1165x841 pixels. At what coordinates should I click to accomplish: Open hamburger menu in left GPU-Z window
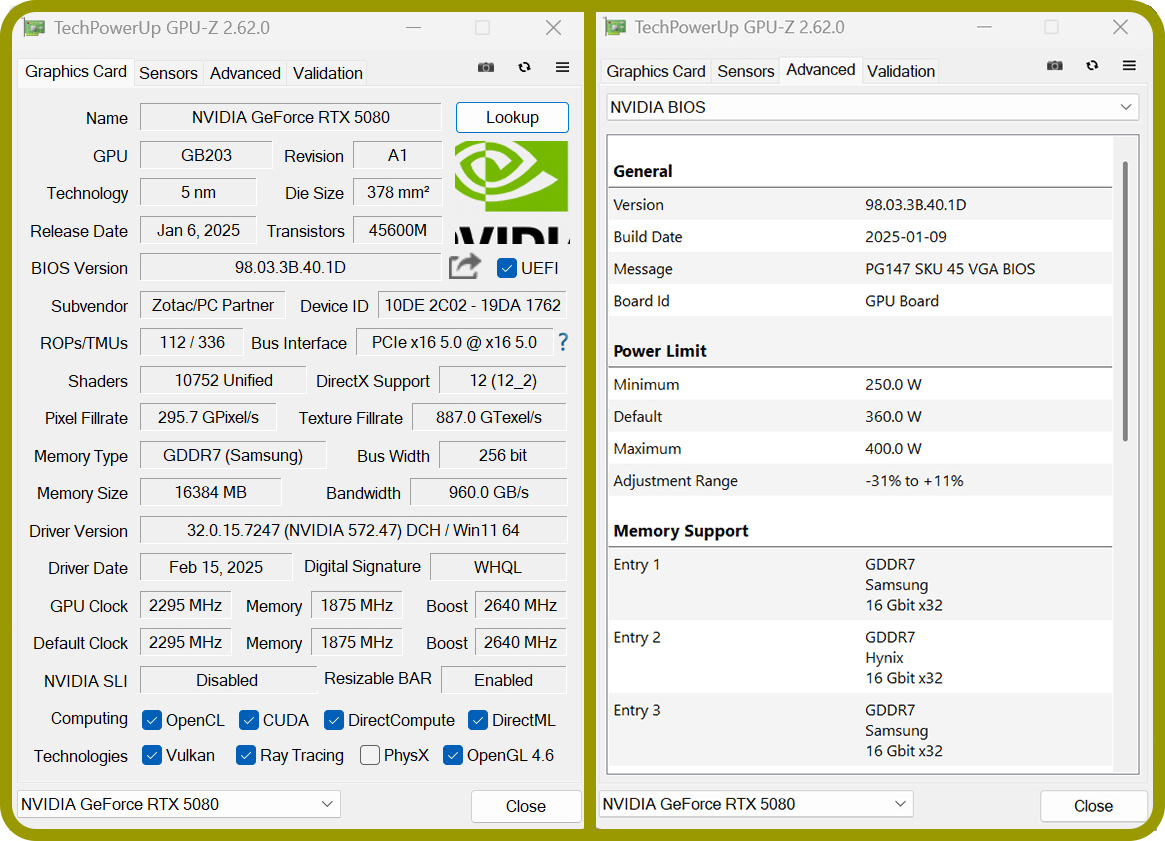(x=562, y=68)
